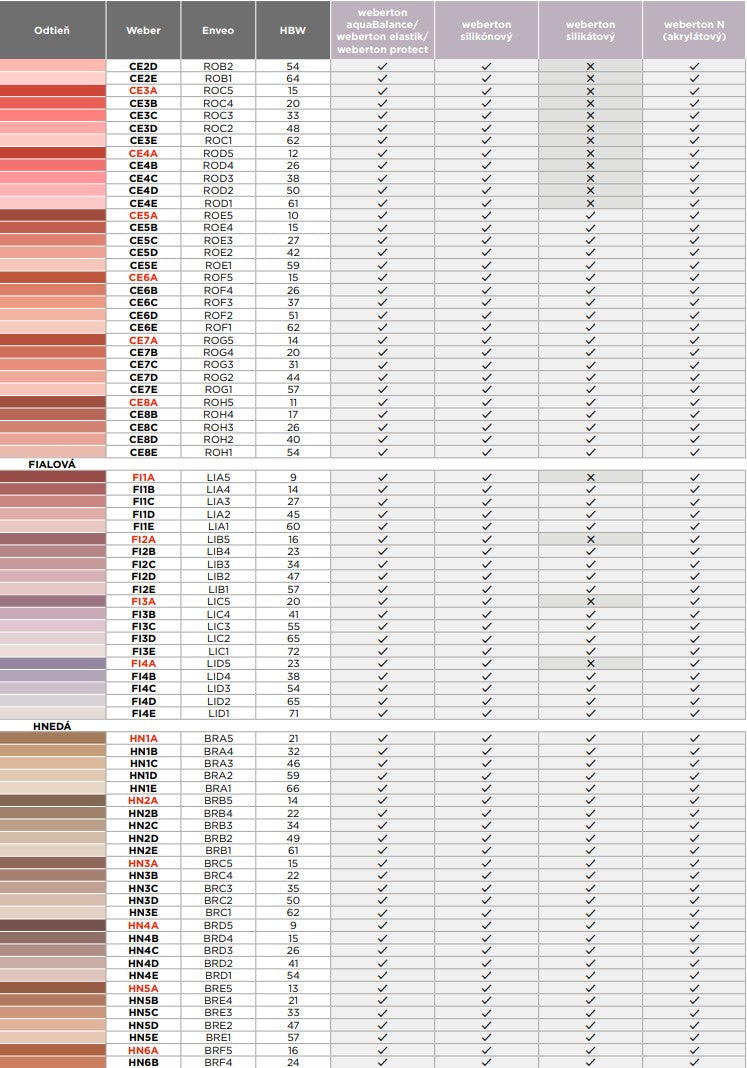Click the weberton silikátový header
This screenshot has width=747, height=1068.
coord(590,30)
